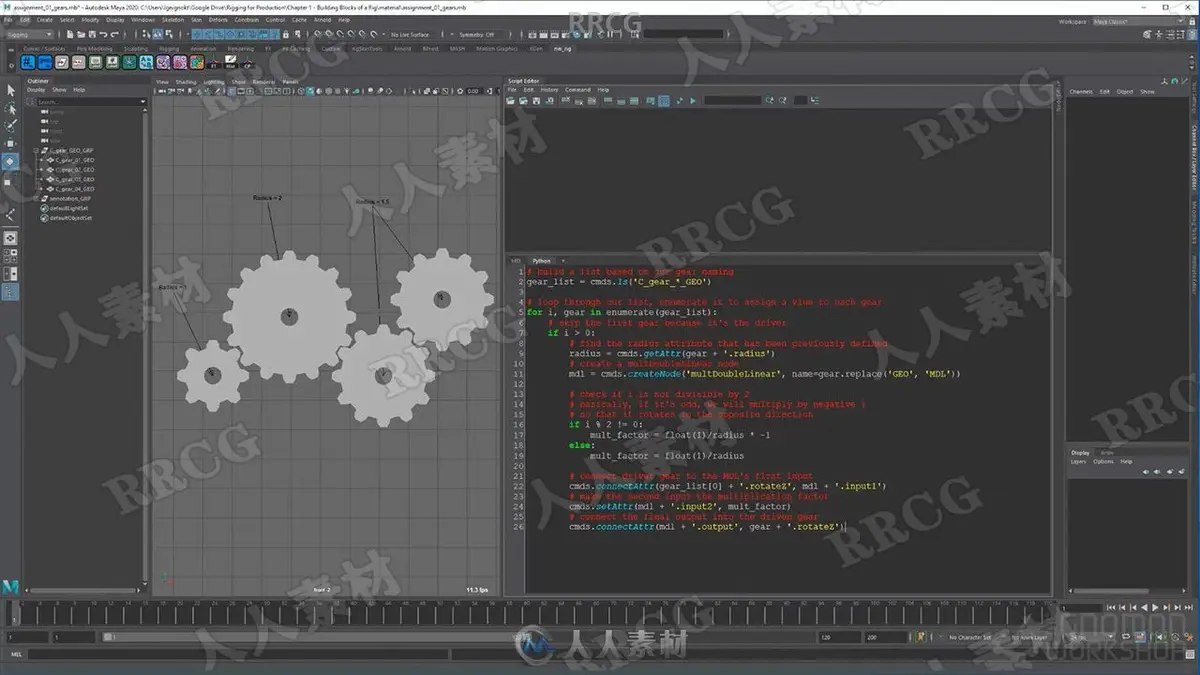The image size is (1200, 675).
Task: Switch to the Python tab in Script Editor
Action: 541,260
